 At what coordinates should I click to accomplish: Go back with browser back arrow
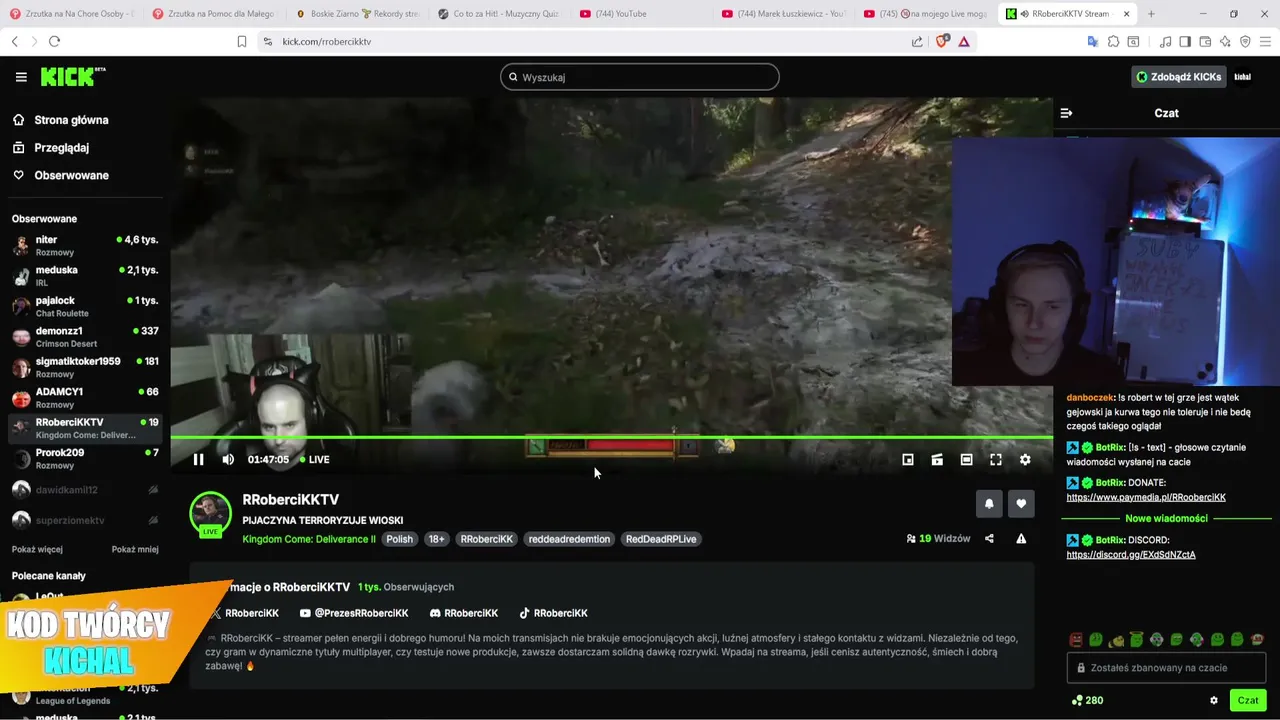tap(14, 41)
